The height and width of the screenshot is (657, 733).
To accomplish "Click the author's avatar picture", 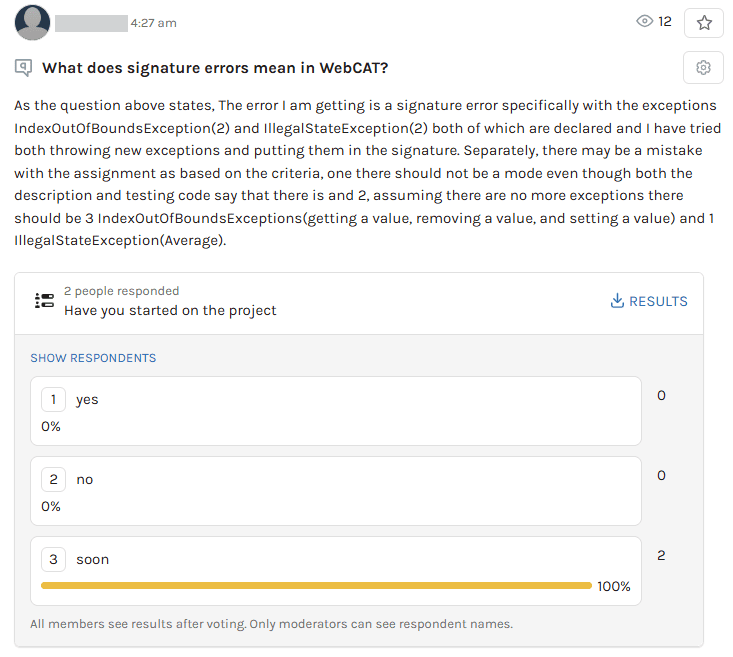I will click(33, 22).
